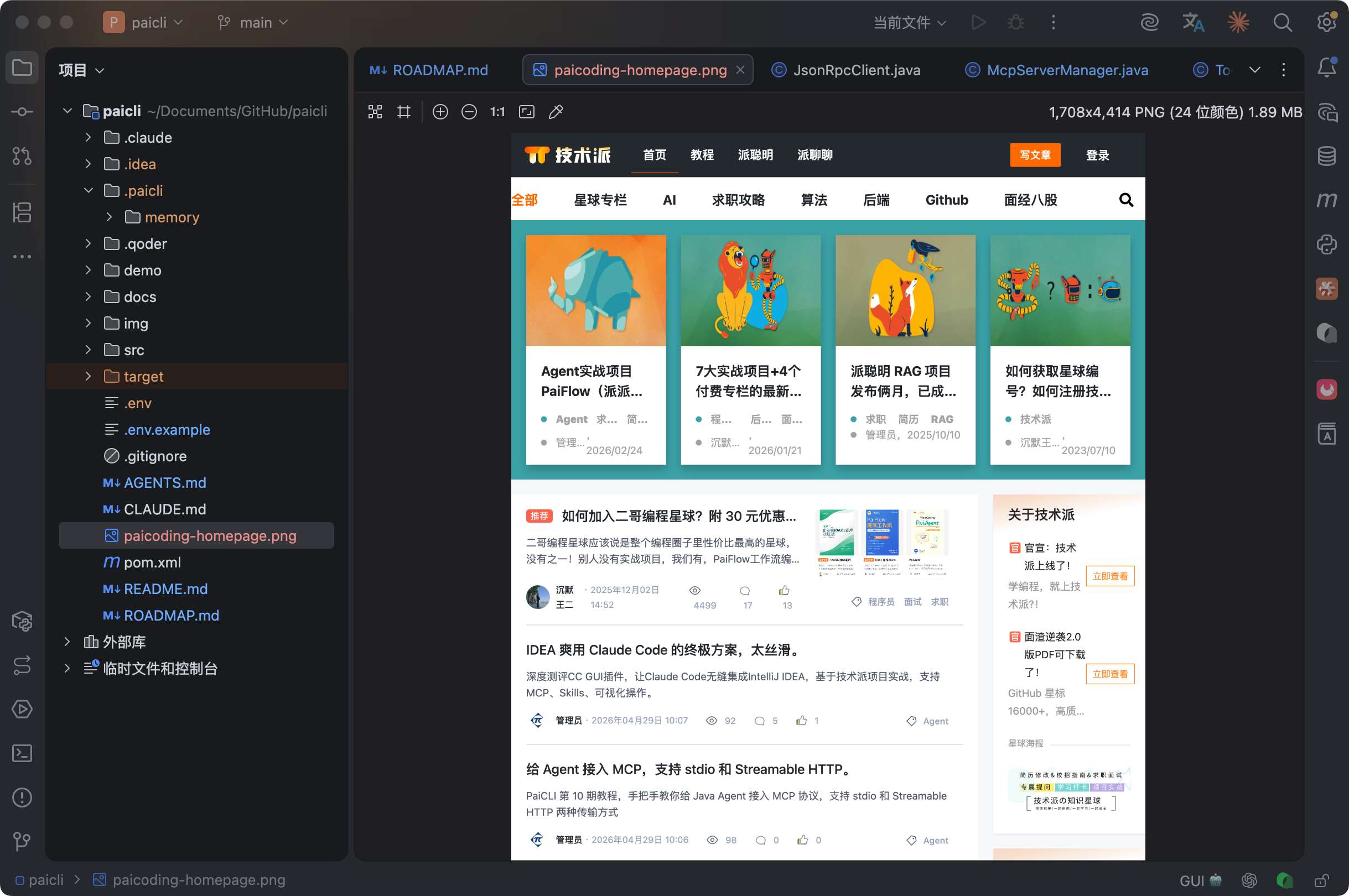Viewport: 1349px width, 896px height.
Task: Open the Python console icon on right stripe
Action: tap(1327, 244)
